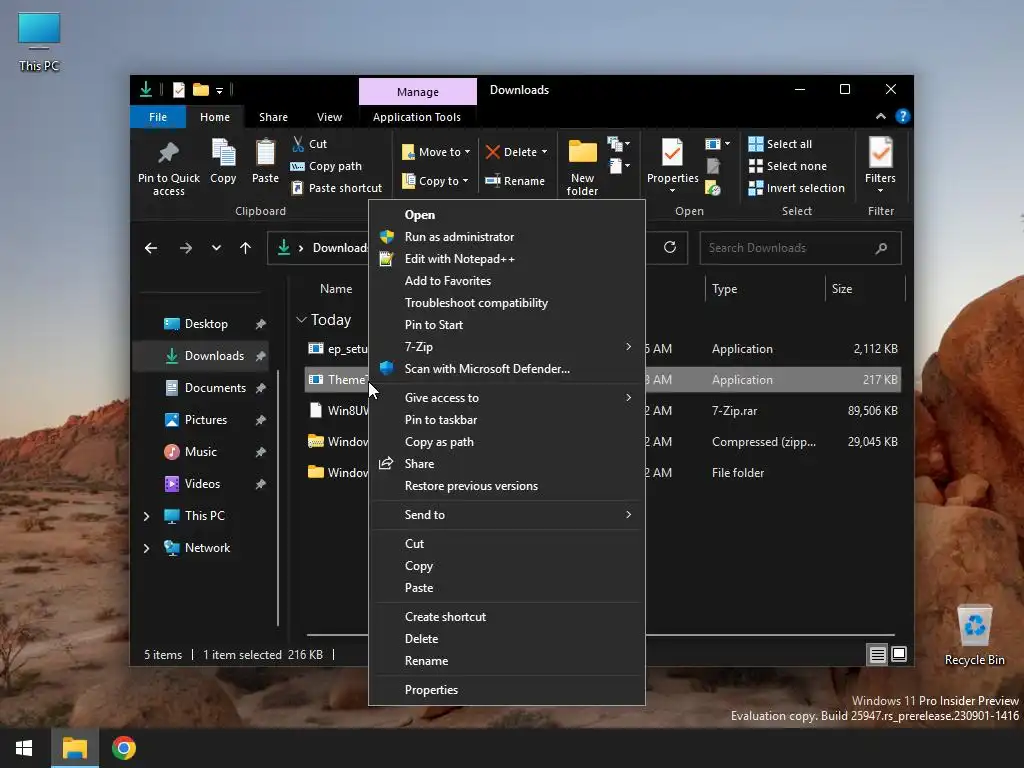Switch to the View tab

[329, 117]
